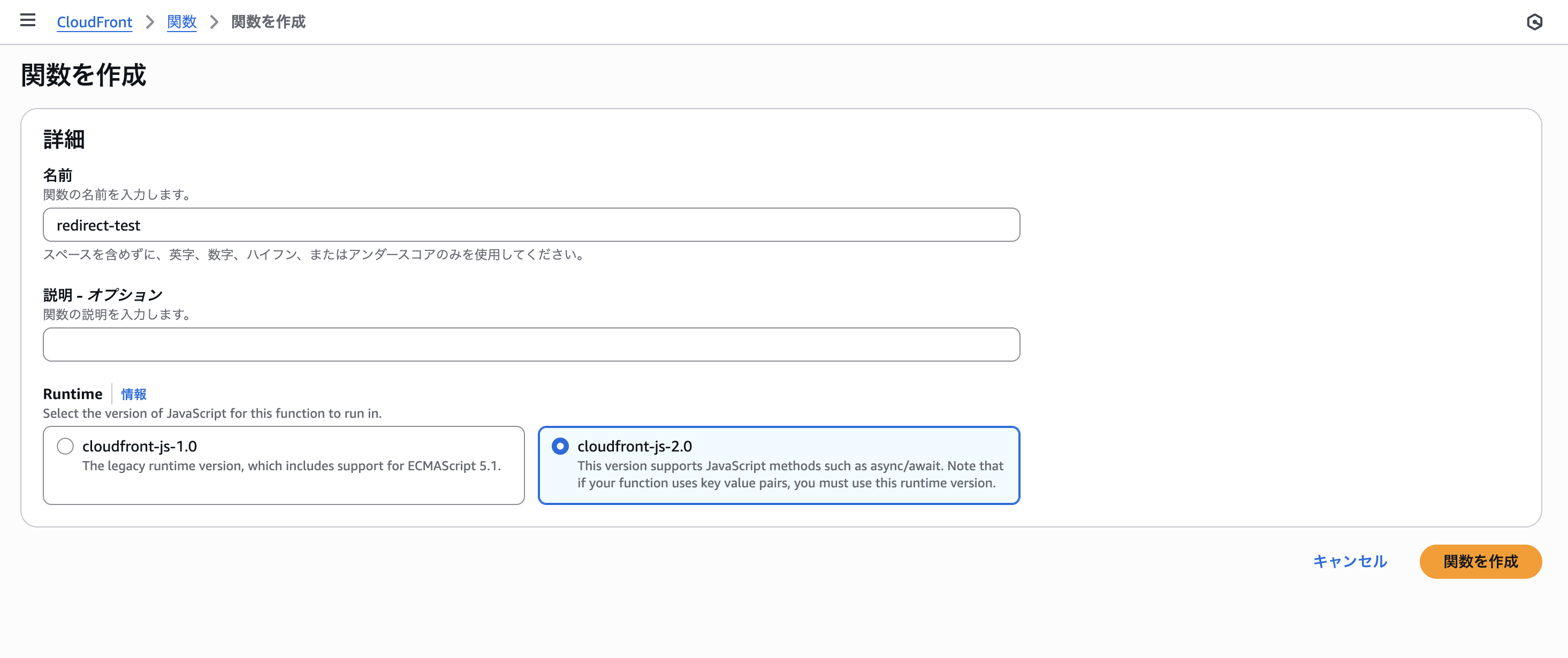The image size is (1568, 658).
Task: Click the Runtime label
Action: (x=72, y=394)
